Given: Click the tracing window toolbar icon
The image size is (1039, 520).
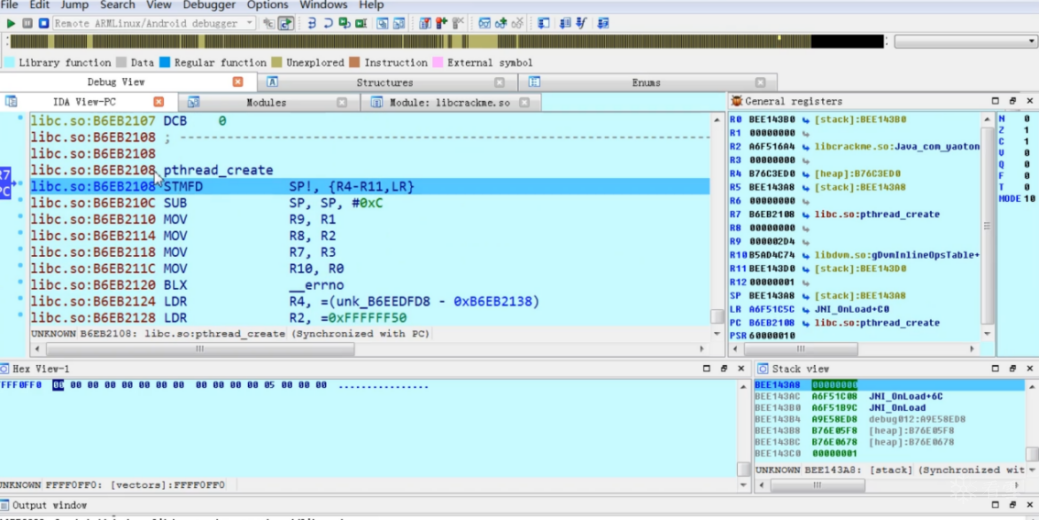Looking at the screenshot, I should (x=565, y=23).
